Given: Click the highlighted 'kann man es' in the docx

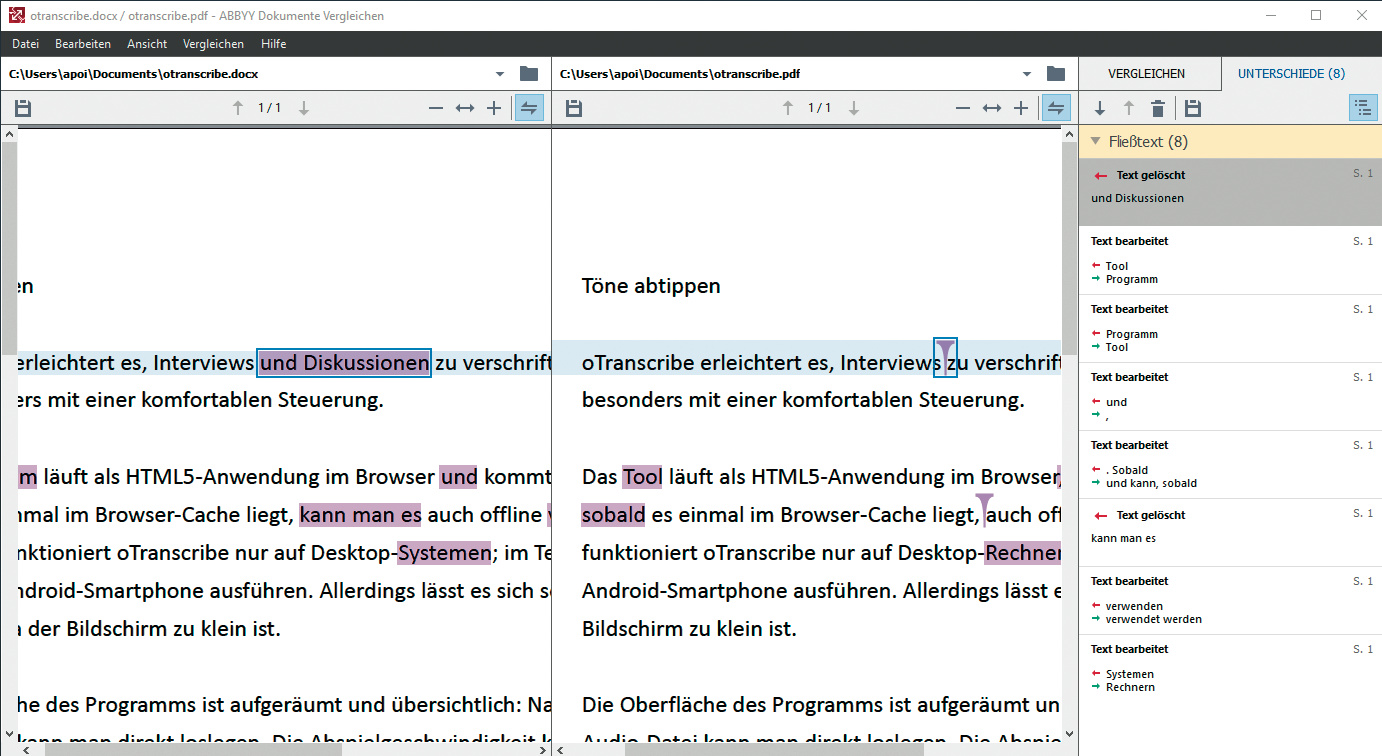Looking at the screenshot, I should coord(360,515).
